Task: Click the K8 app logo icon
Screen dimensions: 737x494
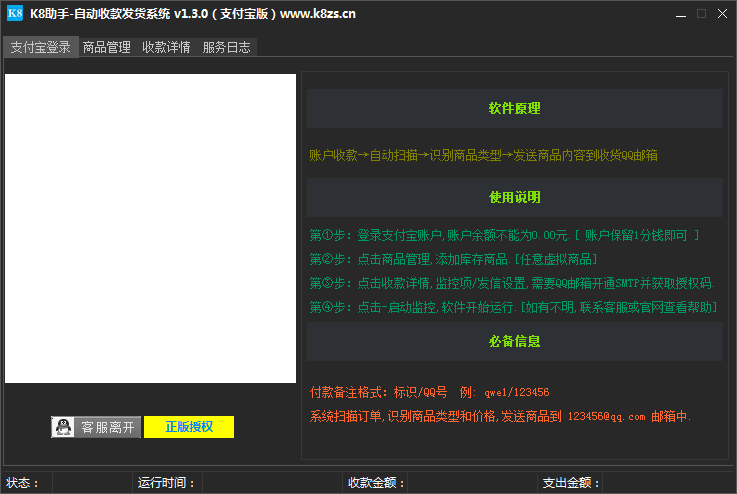Action: [15, 13]
